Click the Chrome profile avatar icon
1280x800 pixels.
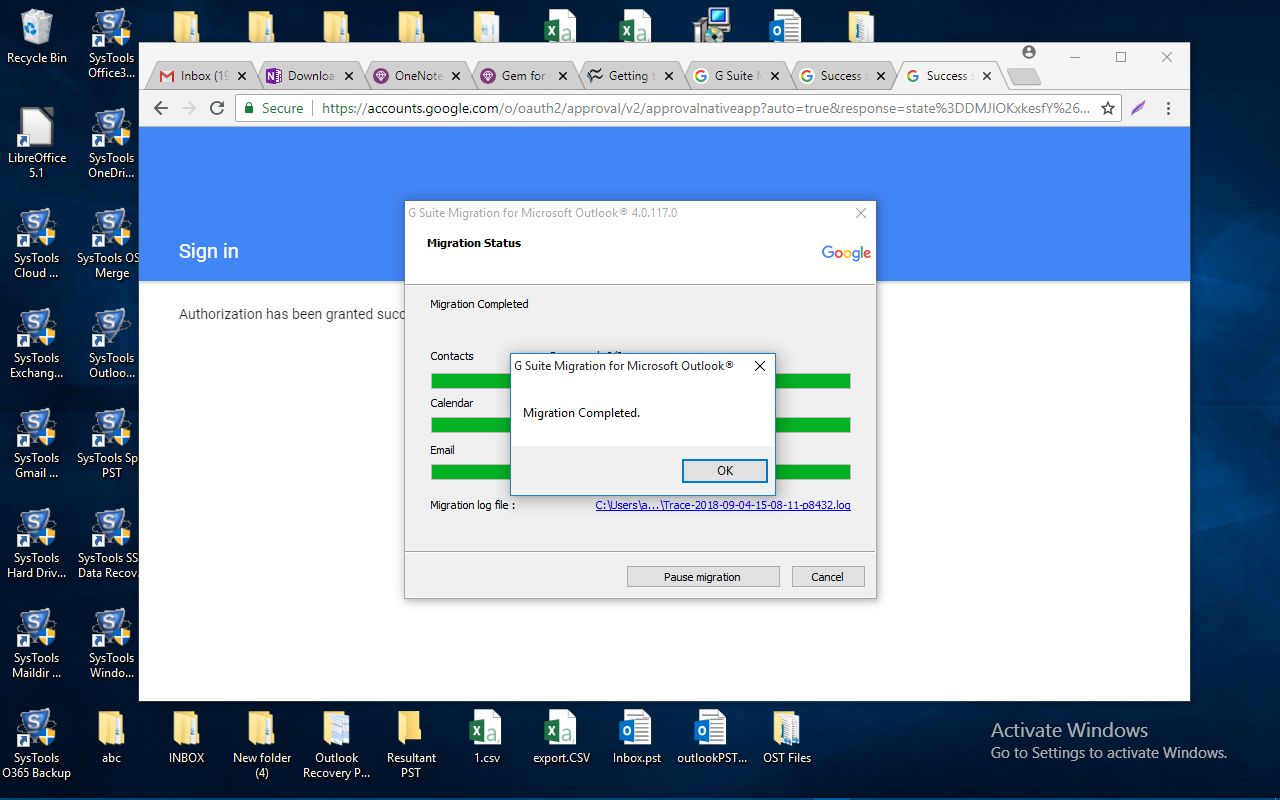1029,53
